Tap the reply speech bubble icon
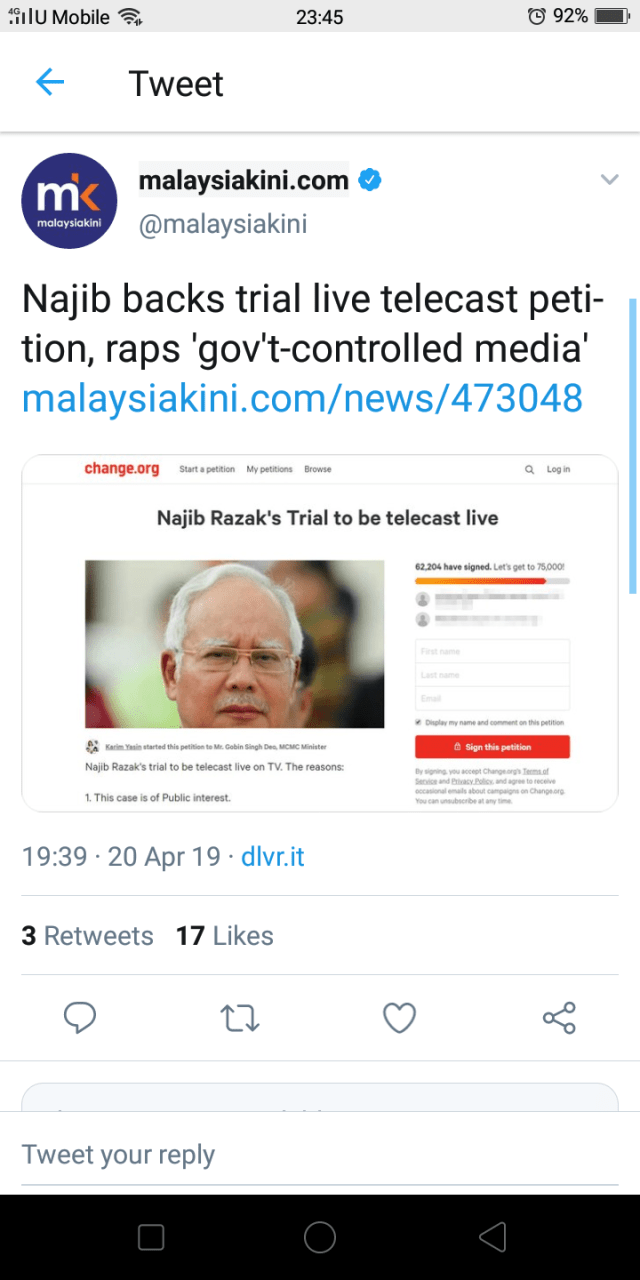The height and width of the screenshot is (1280, 640). tap(79, 1018)
